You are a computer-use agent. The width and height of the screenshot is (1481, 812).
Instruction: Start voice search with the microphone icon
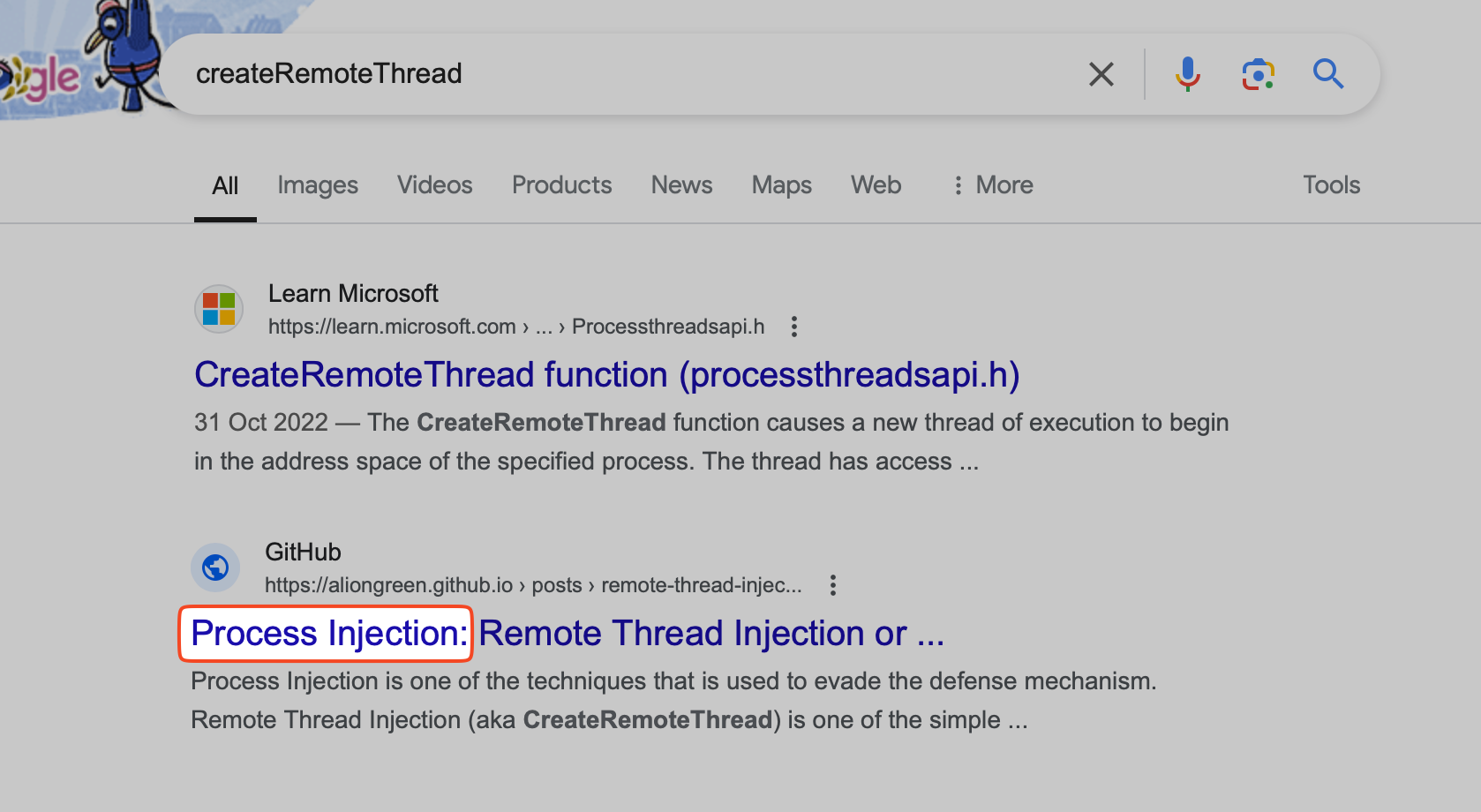(x=1187, y=74)
